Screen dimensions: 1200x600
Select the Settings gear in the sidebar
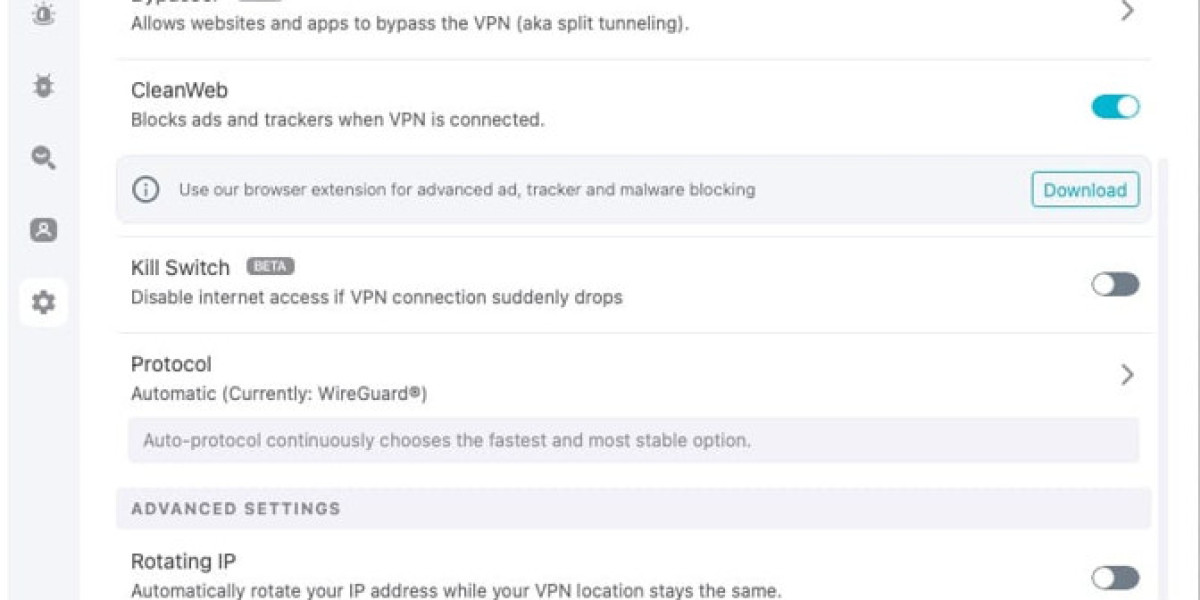point(42,300)
